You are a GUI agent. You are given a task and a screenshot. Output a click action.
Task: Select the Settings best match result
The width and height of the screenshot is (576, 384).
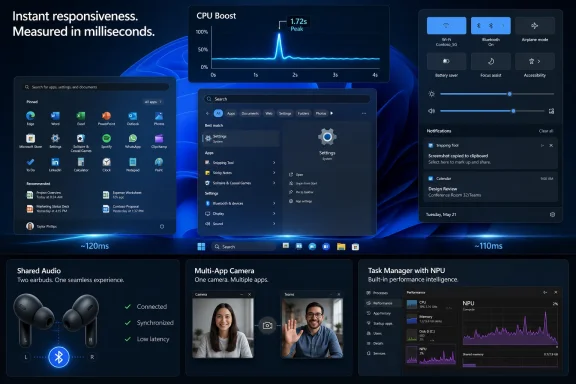tap(241, 139)
